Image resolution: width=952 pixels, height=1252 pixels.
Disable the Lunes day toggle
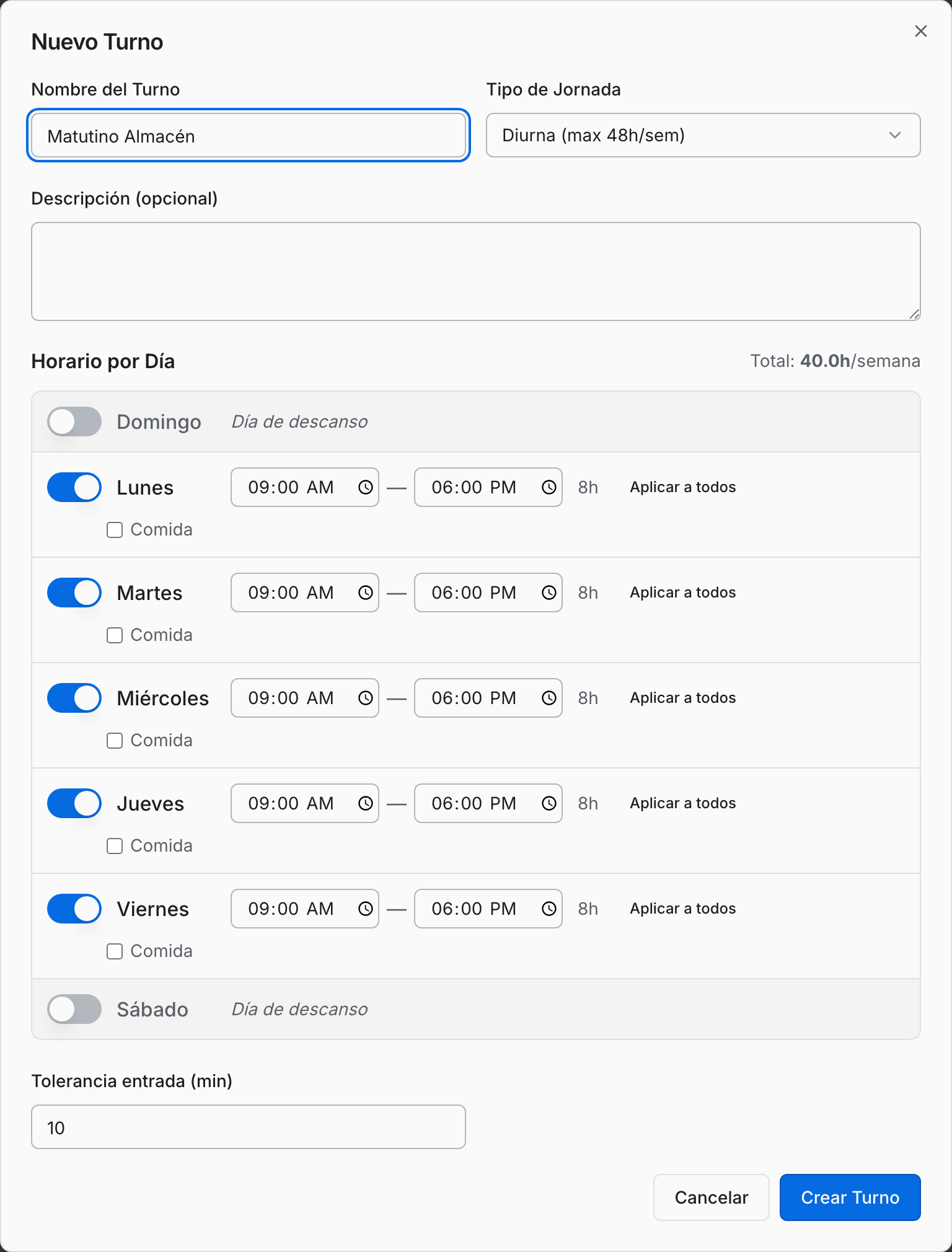74,487
